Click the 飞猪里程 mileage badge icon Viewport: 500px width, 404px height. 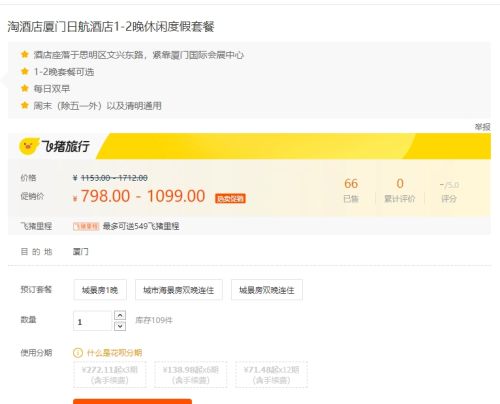(x=86, y=227)
